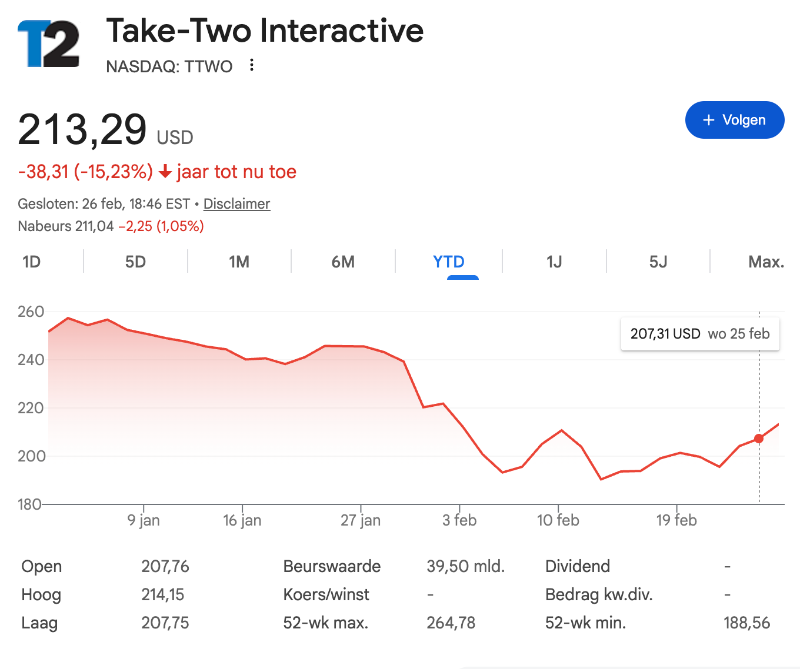Open the 5J five-year chart
The width and height of the screenshot is (800, 669).
pos(658,262)
